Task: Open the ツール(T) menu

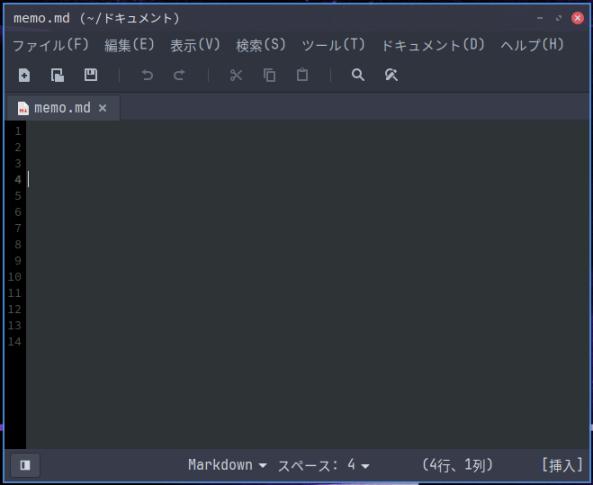Action: tap(333, 45)
